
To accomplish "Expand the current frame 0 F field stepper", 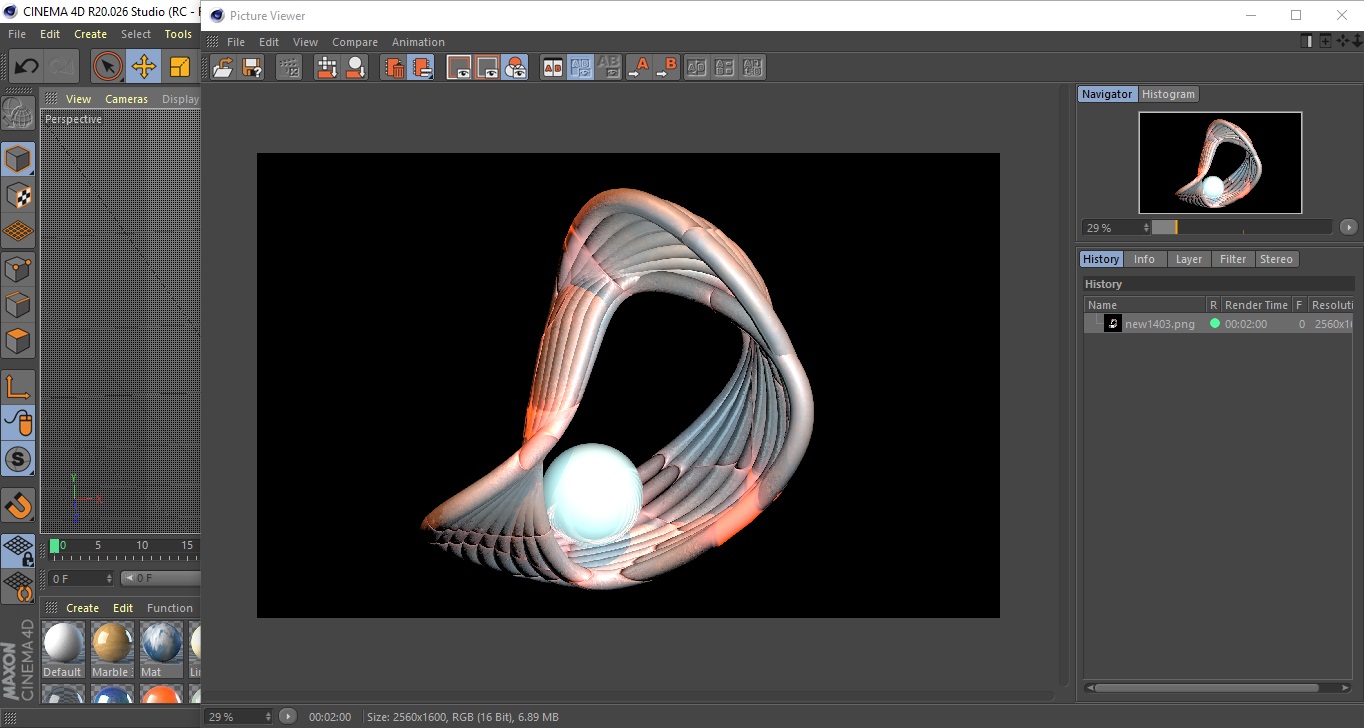I will tap(109, 579).
